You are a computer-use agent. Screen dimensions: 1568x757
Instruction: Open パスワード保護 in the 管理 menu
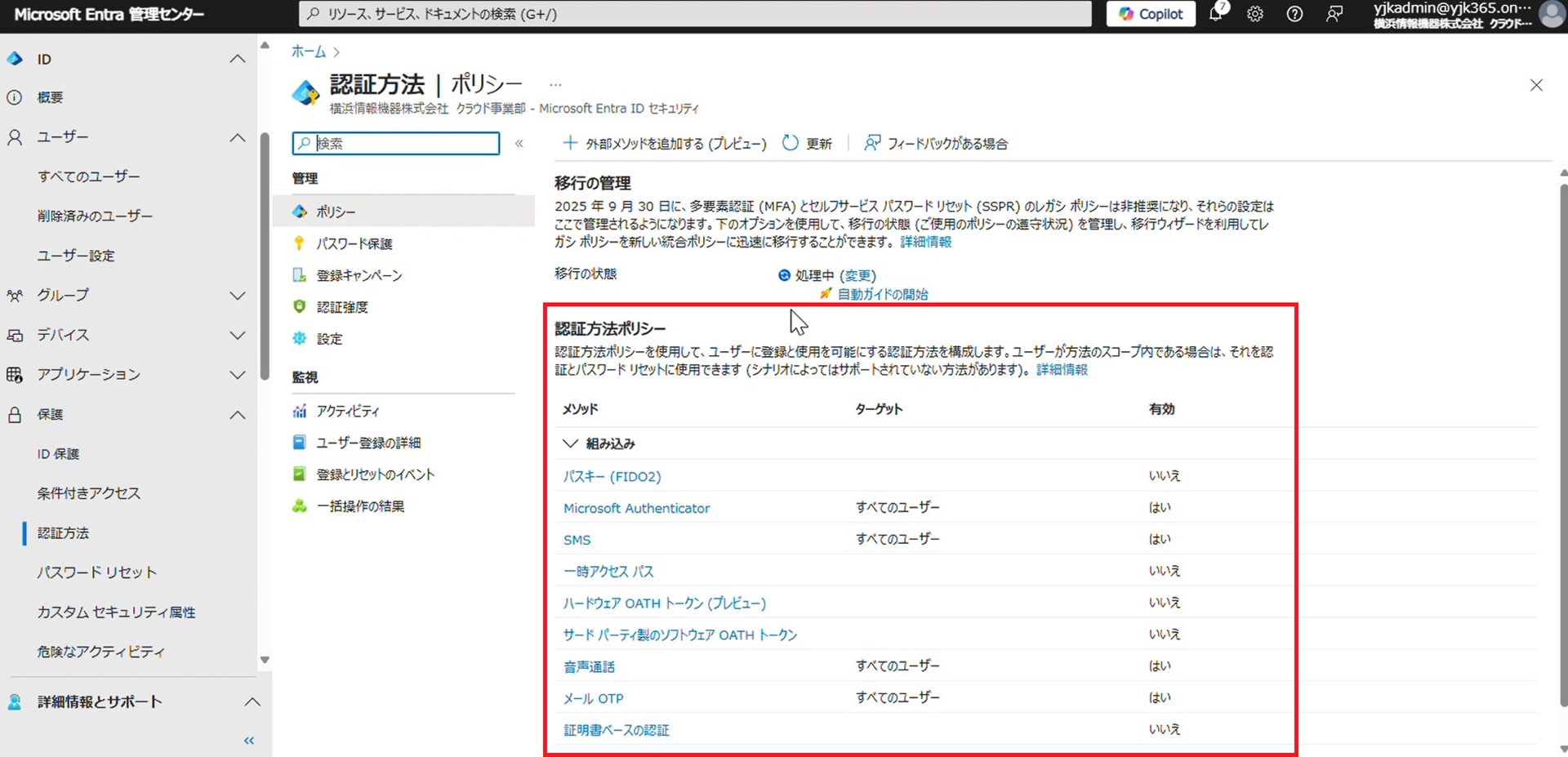pos(354,243)
